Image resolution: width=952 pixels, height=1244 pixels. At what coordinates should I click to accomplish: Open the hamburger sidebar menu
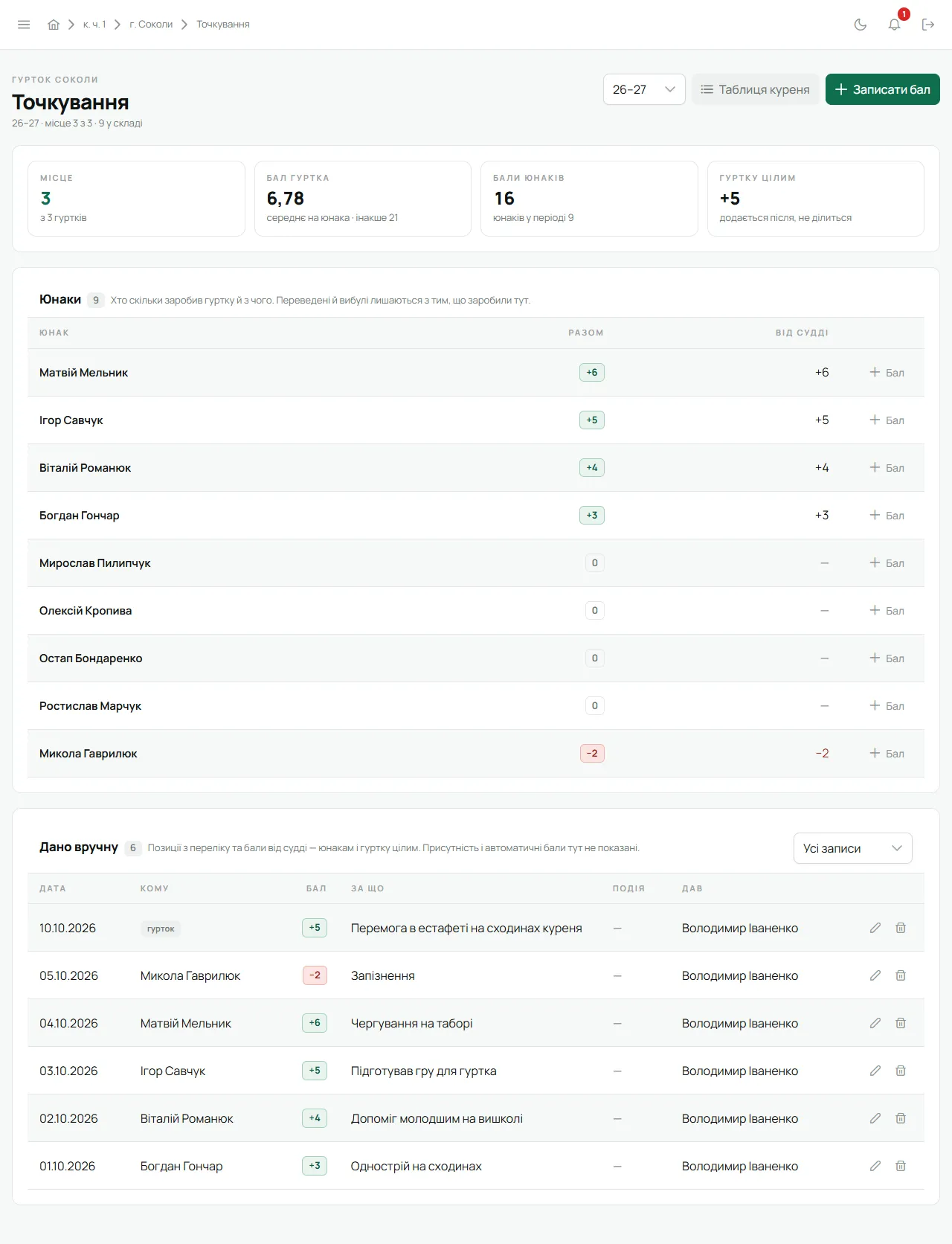pyautogui.click(x=24, y=25)
